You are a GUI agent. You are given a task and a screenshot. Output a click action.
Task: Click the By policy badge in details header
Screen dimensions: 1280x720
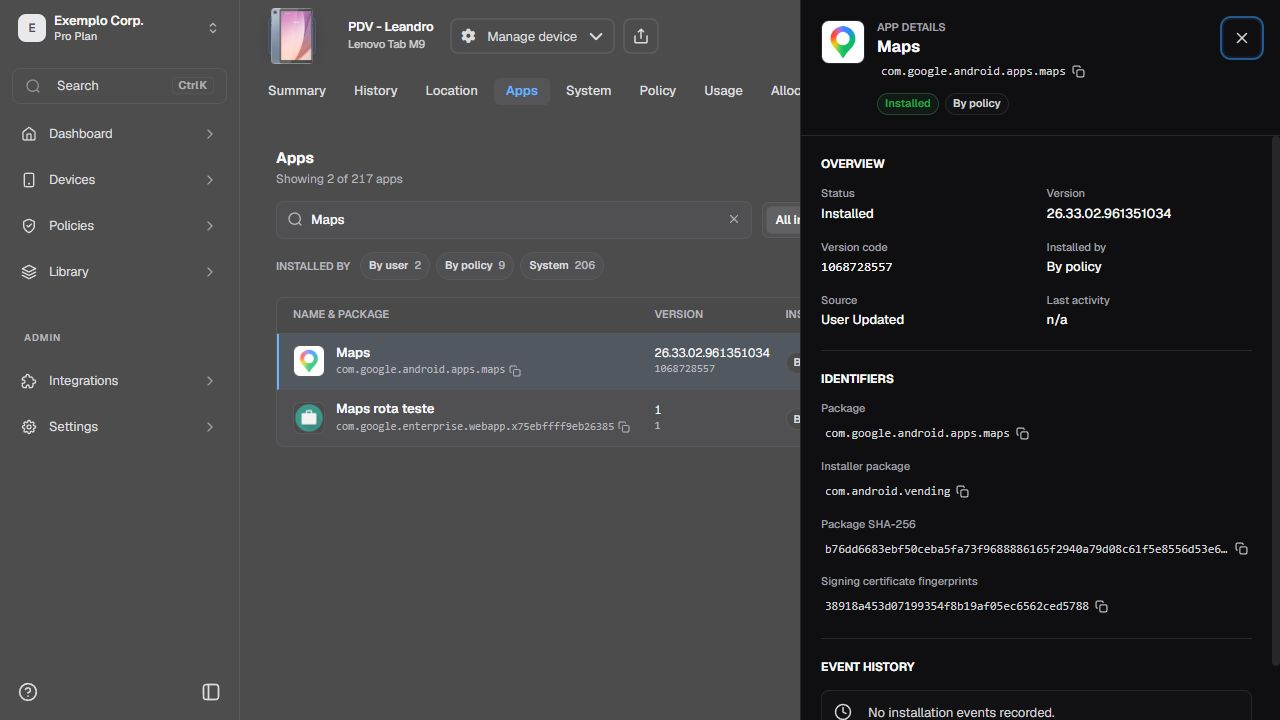(977, 104)
